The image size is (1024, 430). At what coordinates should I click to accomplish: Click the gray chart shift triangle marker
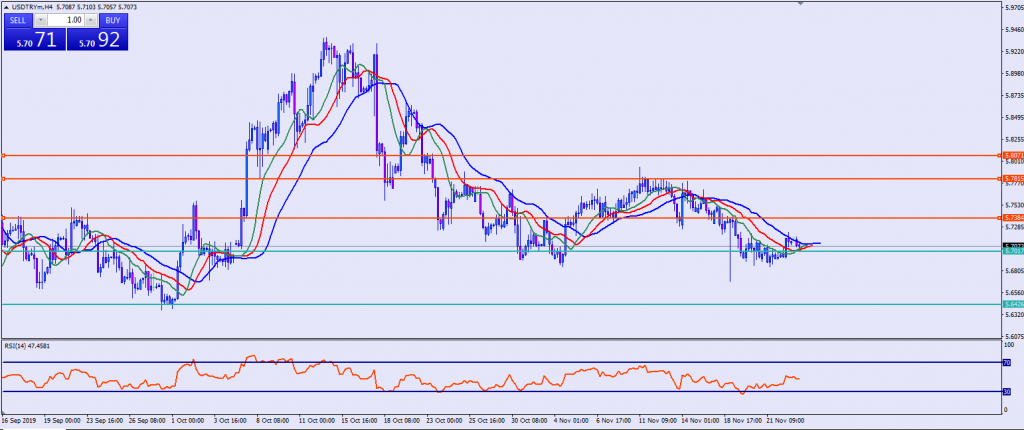pos(801,4)
